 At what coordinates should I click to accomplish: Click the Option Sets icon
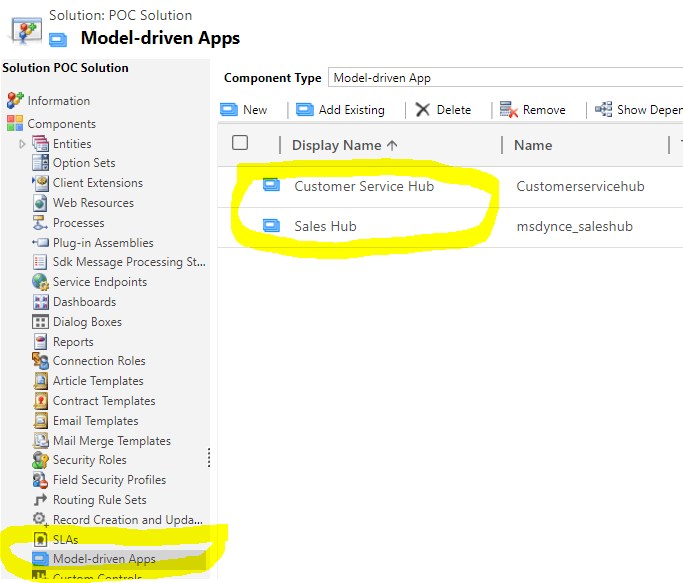(x=41, y=163)
